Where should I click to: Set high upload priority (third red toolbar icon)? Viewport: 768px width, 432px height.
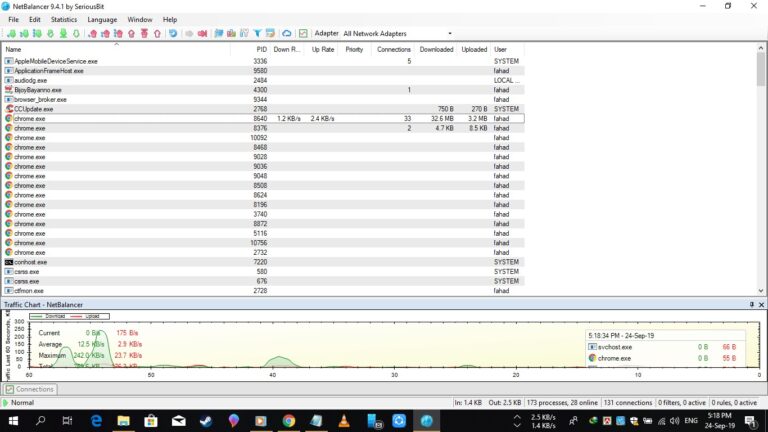118,33
